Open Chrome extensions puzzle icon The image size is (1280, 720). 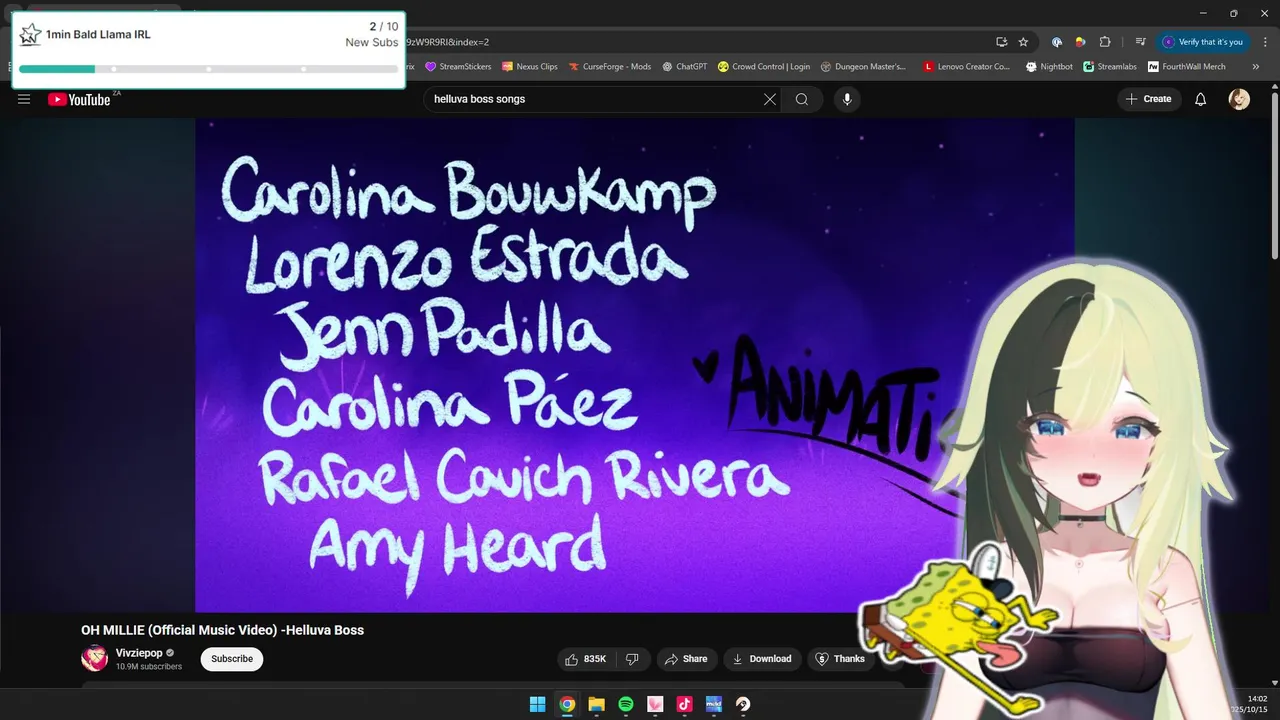[1105, 42]
